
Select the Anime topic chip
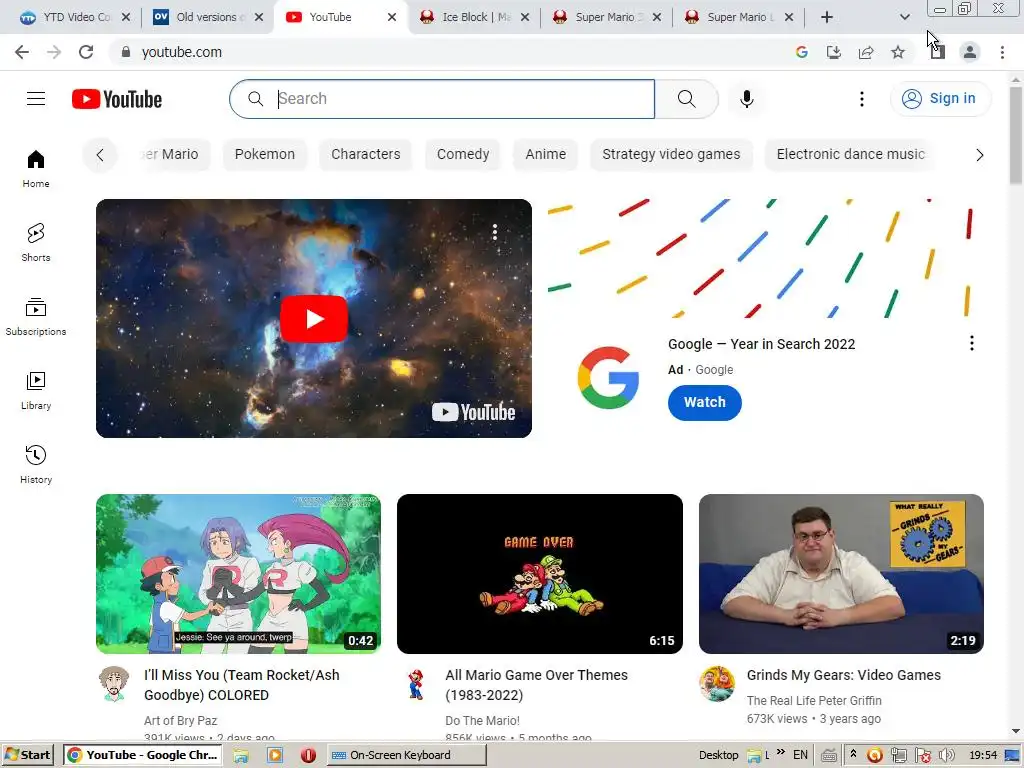coord(545,154)
